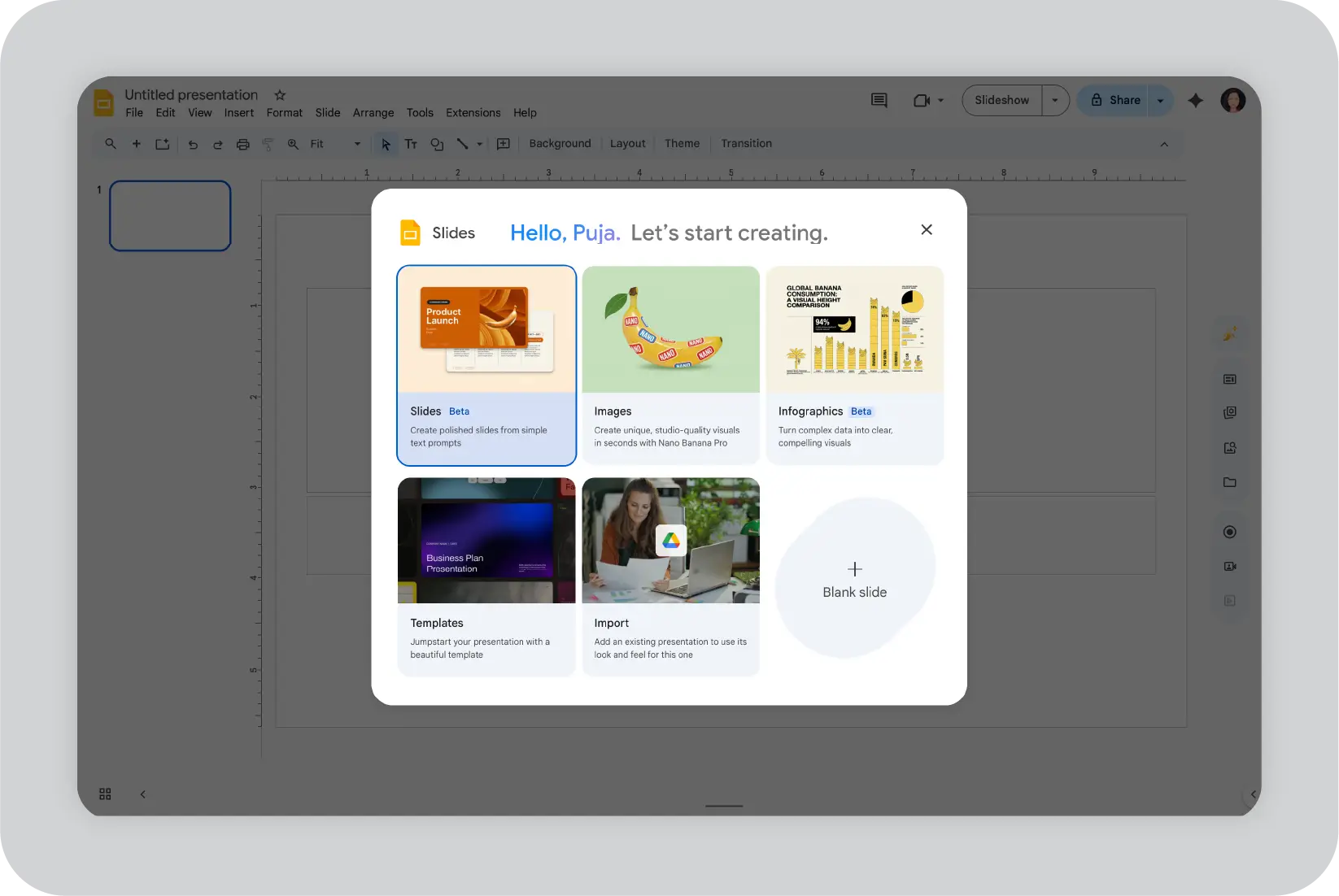Click the video call camera icon

(922, 100)
